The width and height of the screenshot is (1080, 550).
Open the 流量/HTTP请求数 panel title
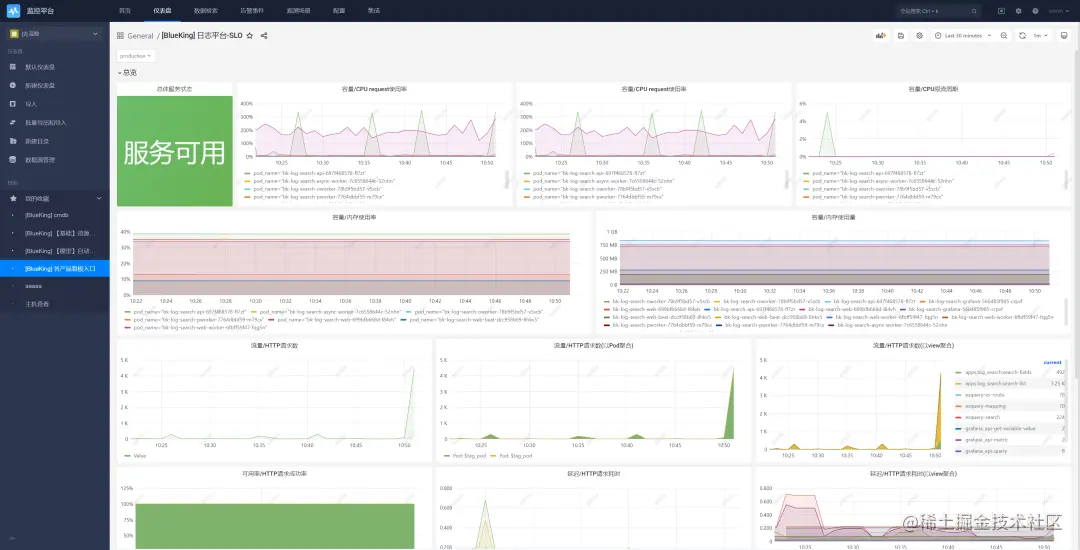[x=274, y=346]
